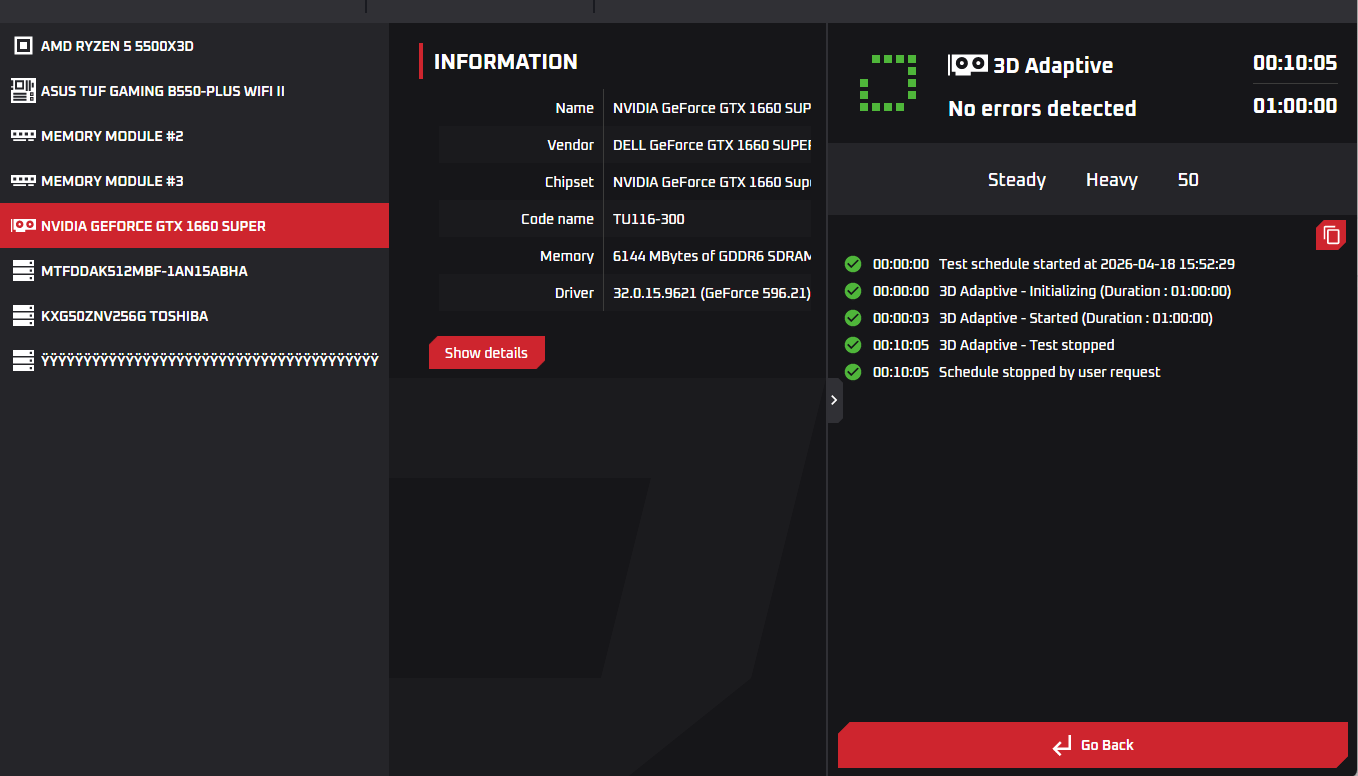The height and width of the screenshot is (776, 1358).
Task: Click the motherboard icon beside ASUS TUF Gaming B550-Plus
Action: [23, 91]
